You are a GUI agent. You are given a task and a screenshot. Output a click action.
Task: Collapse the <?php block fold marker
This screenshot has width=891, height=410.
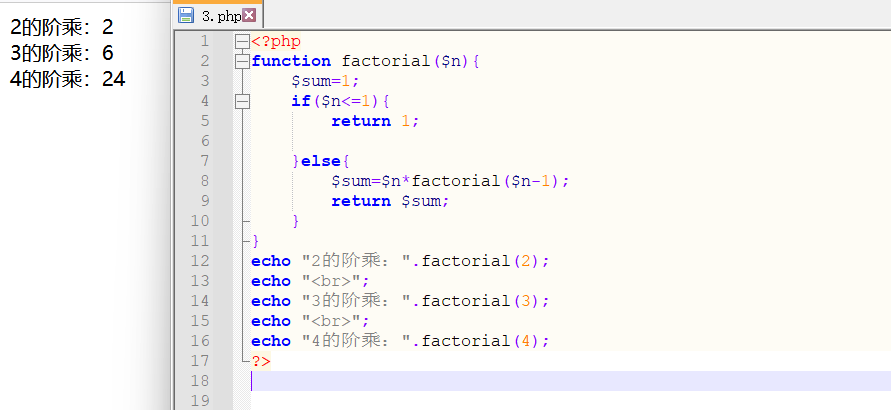coord(243,41)
